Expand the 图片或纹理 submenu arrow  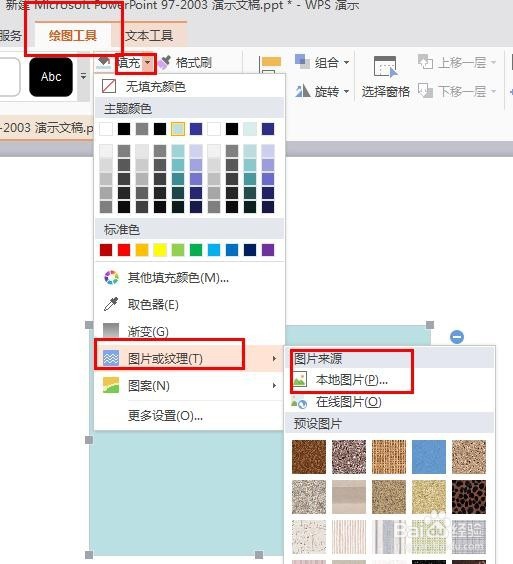coord(274,358)
